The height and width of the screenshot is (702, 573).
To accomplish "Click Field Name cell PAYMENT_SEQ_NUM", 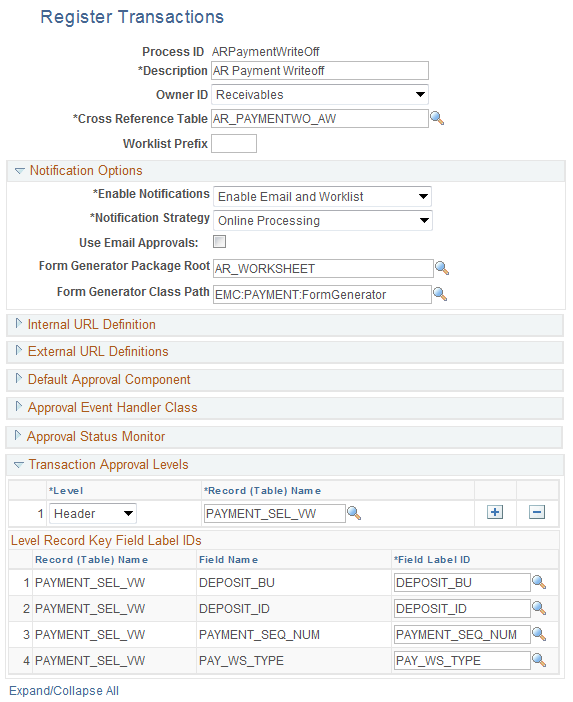I will coord(259,634).
